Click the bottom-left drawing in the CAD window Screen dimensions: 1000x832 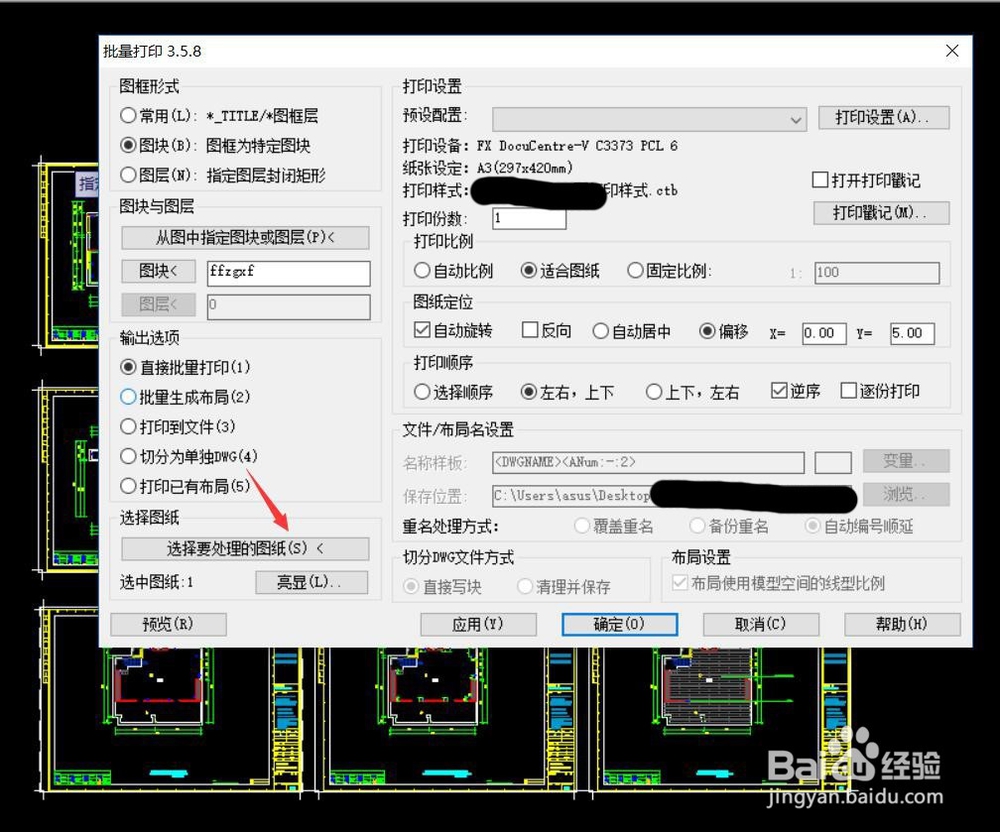coord(172,718)
